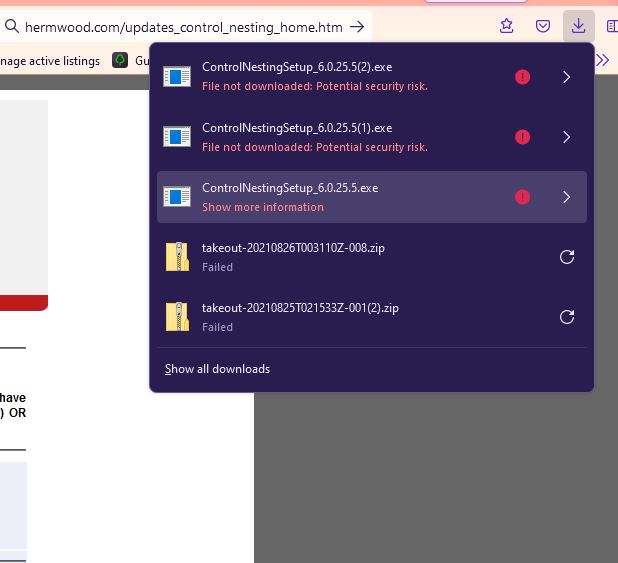Click 'Show more information' under ControlNestingSetup_6.0.25.5.exe
The height and width of the screenshot is (563, 618).
(262, 207)
